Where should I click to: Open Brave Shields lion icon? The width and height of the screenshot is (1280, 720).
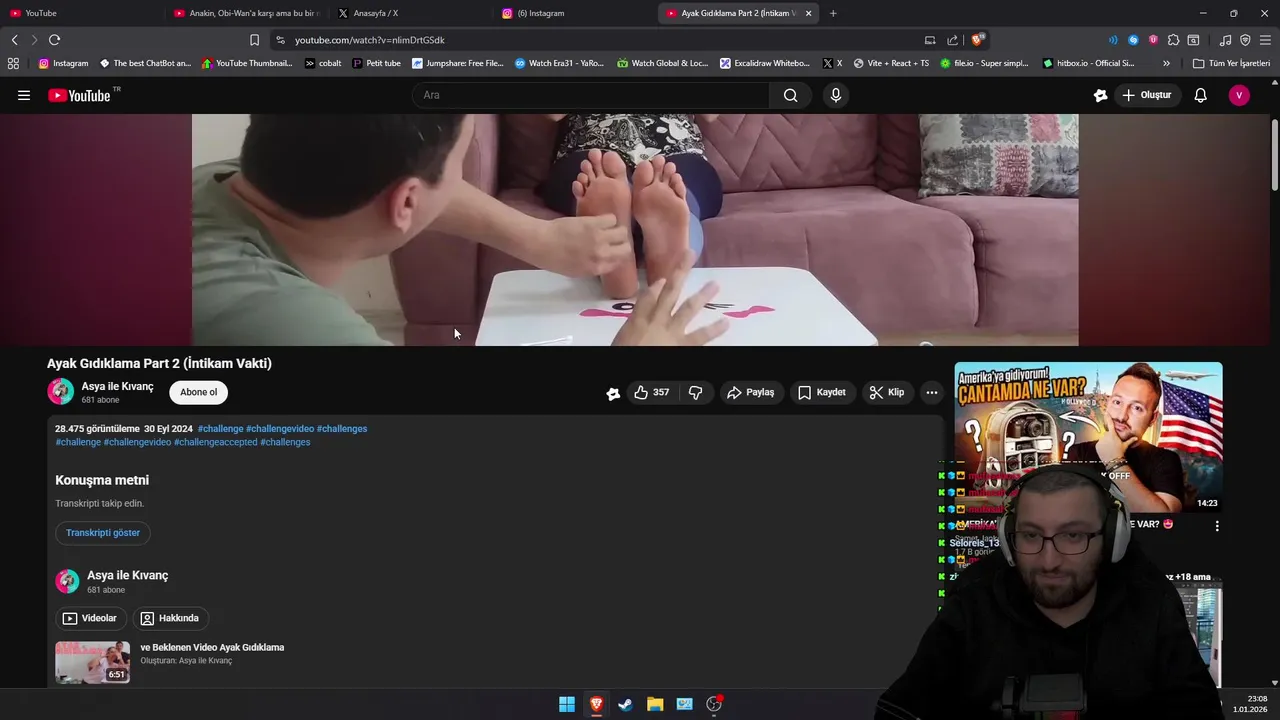pyautogui.click(x=977, y=40)
